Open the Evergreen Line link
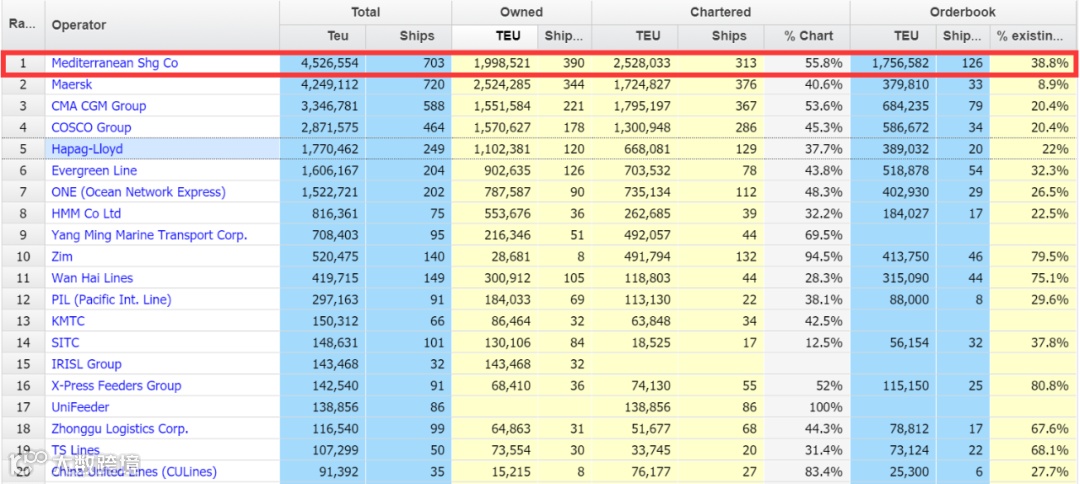The image size is (1080, 484). tap(94, 171)
